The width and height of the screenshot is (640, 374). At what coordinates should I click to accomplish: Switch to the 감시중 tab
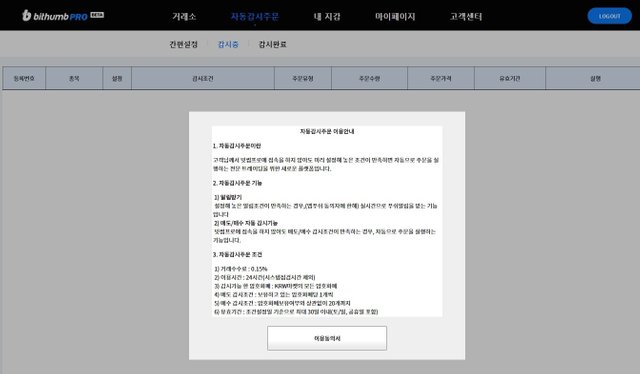coord(228,44)
